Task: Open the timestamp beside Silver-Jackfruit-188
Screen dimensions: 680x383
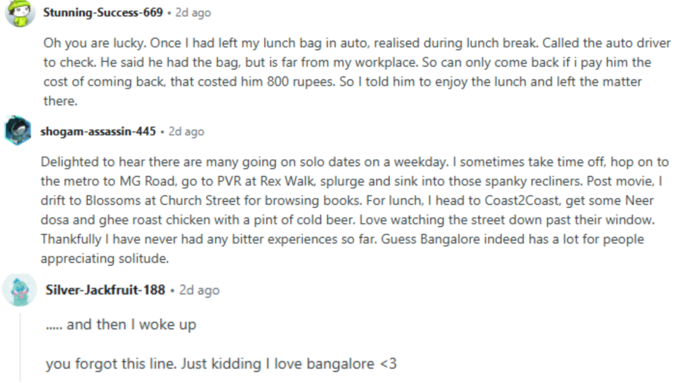Action: 199,290
